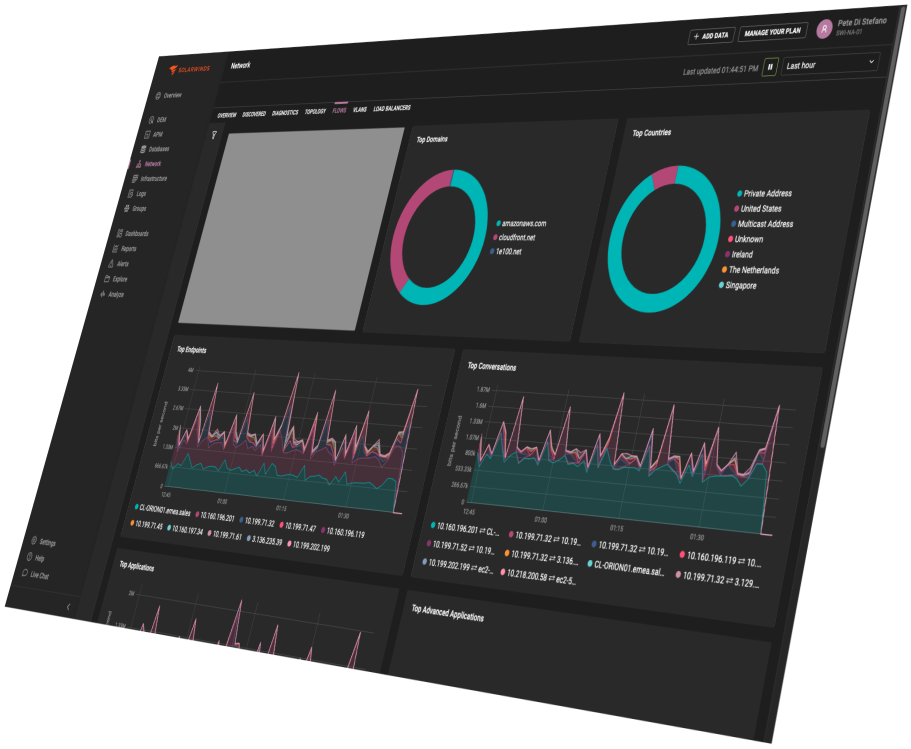Pause dashboard refresh with the pause control

click(771, 68)
